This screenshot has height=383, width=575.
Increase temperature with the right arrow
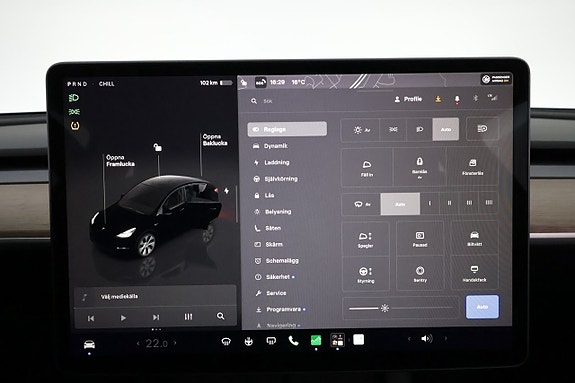[175, 343]
